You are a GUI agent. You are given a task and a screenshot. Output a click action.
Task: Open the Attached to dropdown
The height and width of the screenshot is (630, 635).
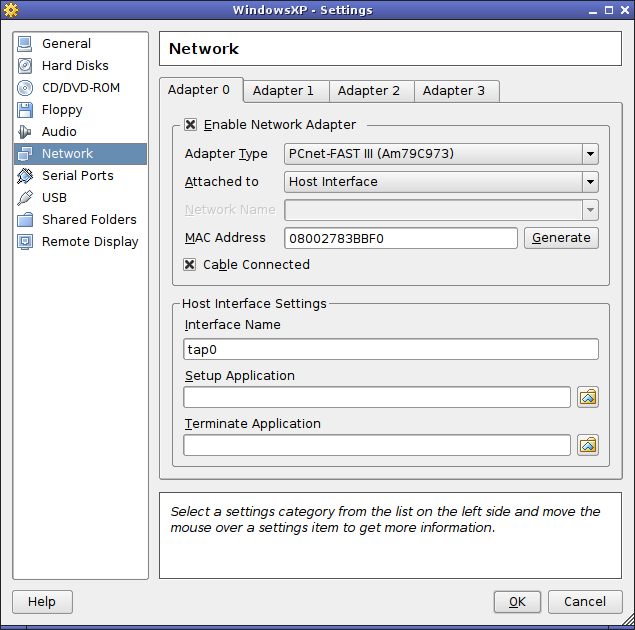(441, 182)
